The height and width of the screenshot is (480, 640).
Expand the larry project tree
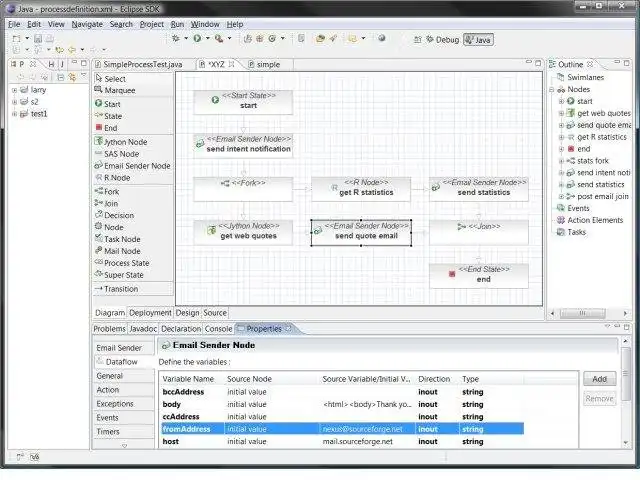click(14, 90)
